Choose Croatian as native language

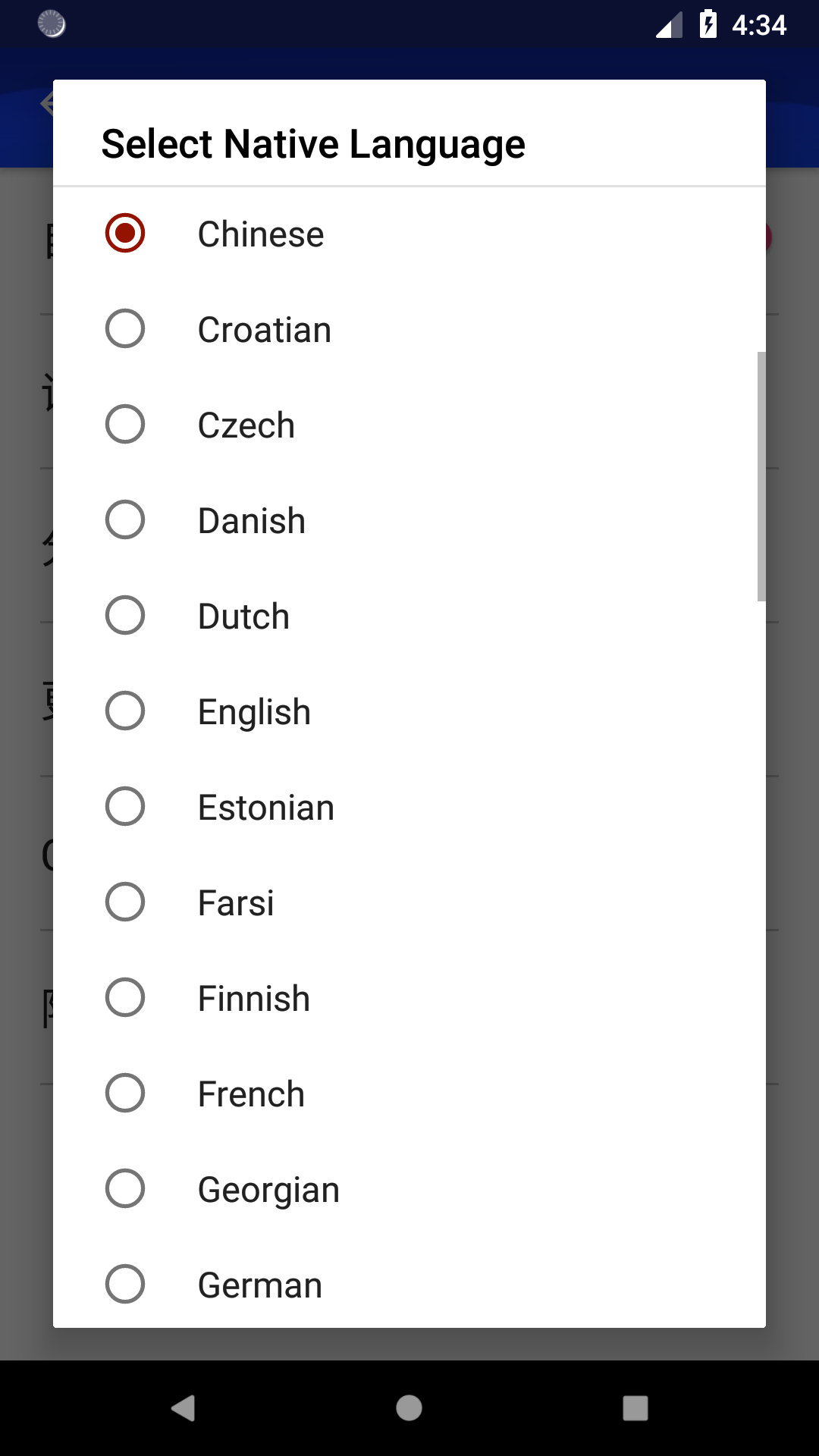coord(409,329)
